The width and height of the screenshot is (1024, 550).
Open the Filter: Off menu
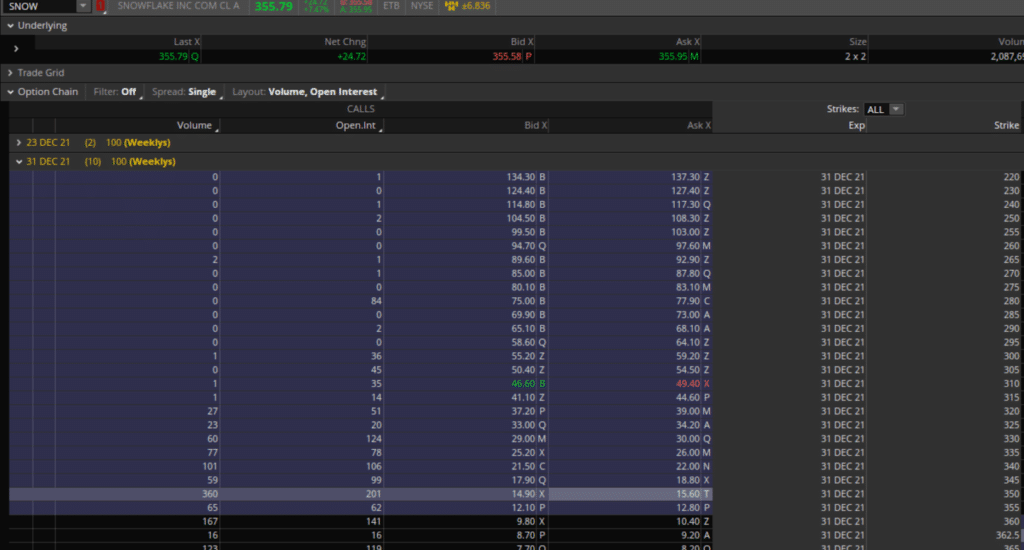pyautogui.click(x=116, y=92)
